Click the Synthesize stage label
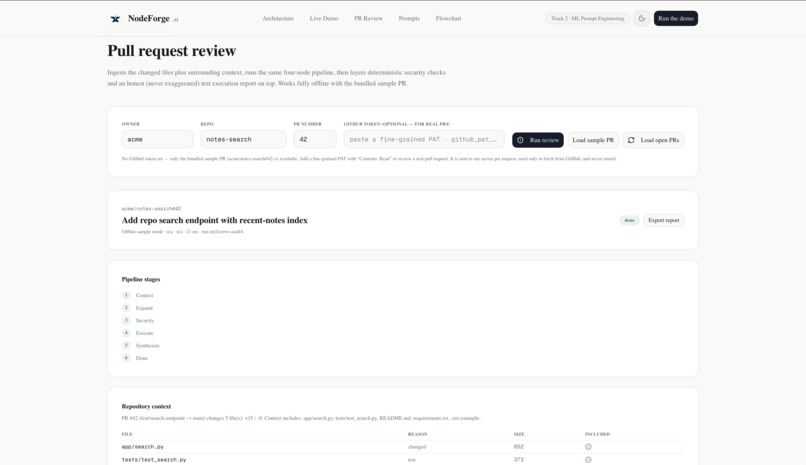 (x=148, y=345)
